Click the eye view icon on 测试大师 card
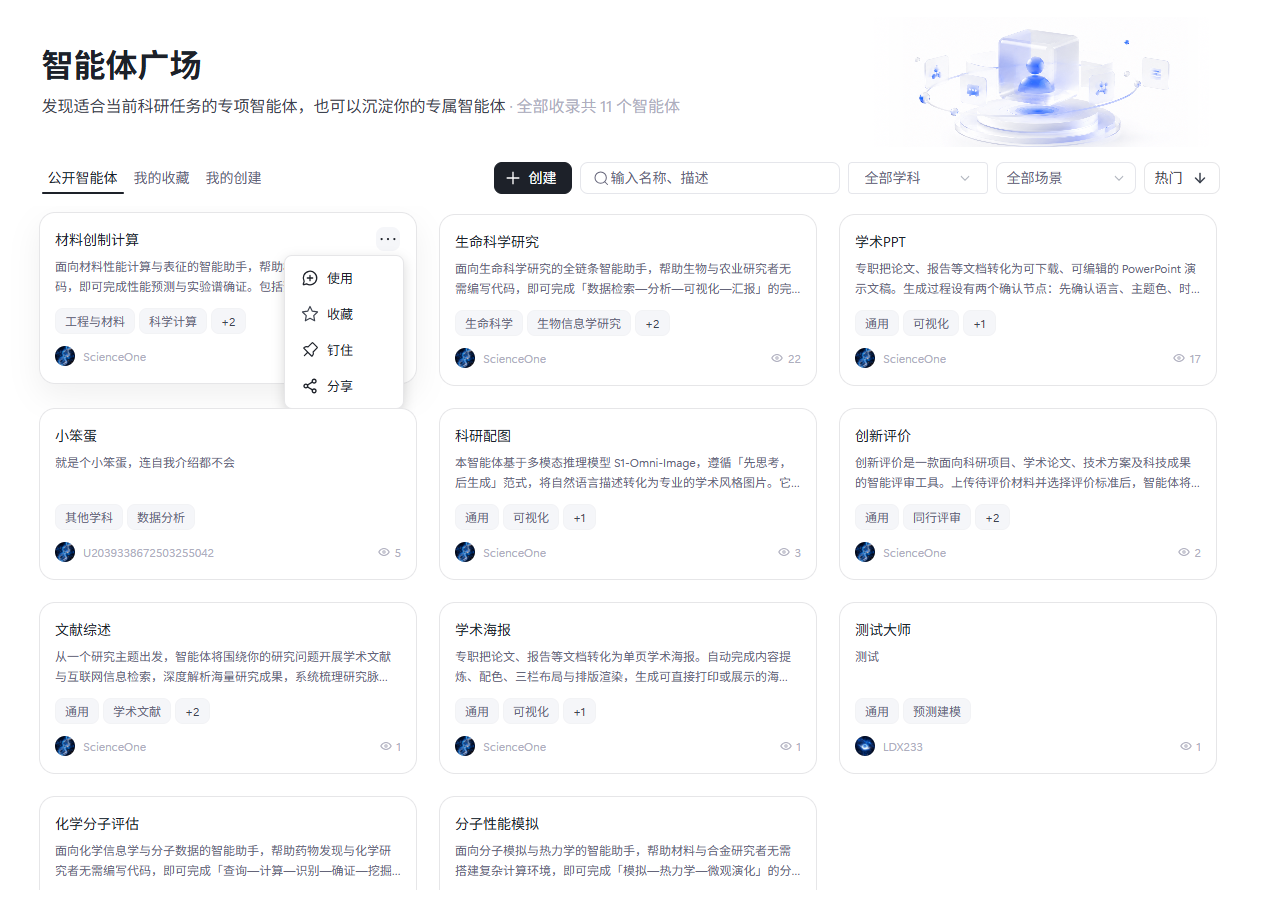Image resolution: width=1278 pixels, height=903 pixels. pos(1186,746)
